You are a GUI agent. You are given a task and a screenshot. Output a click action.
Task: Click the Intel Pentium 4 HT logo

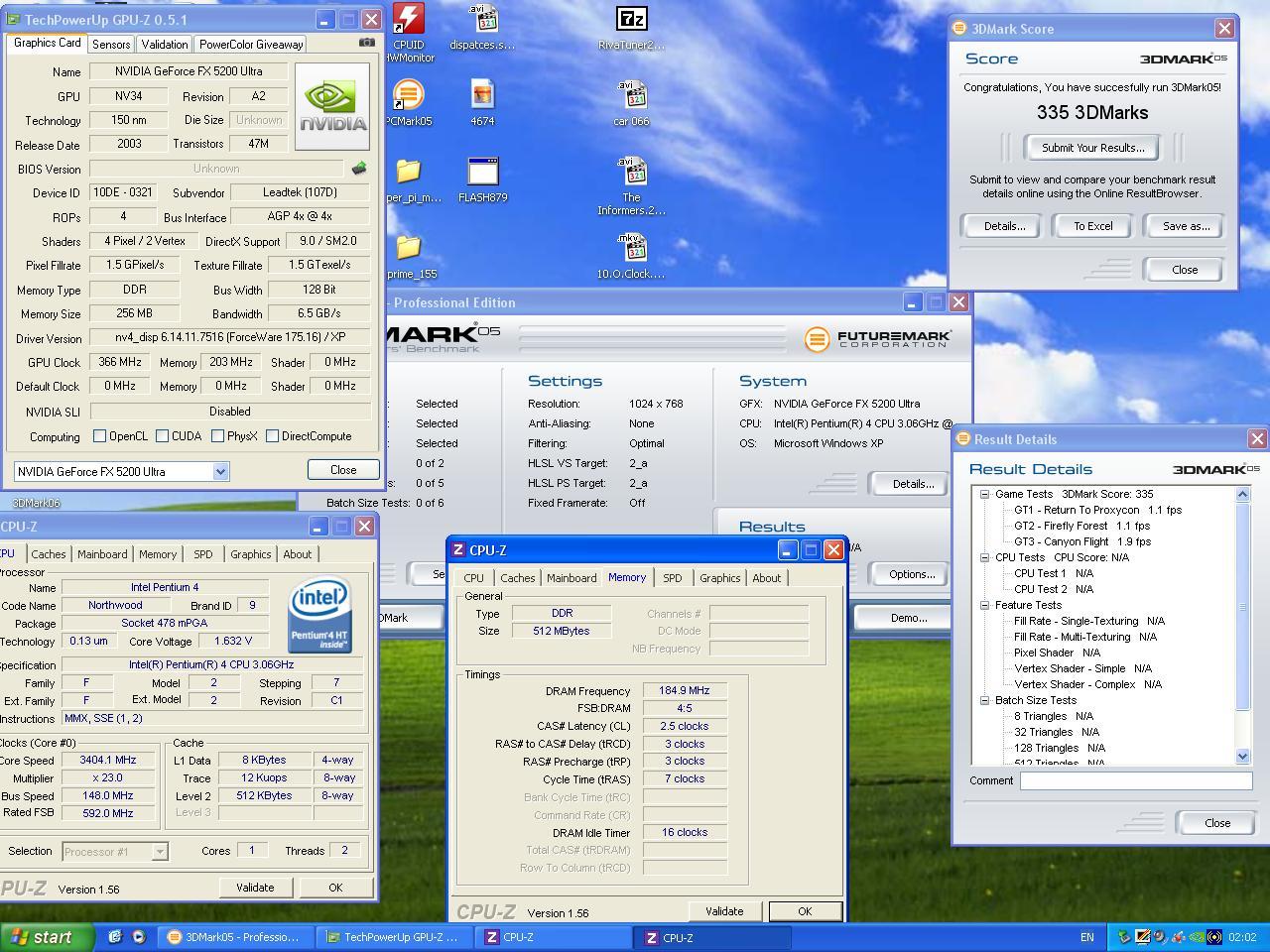[x=319, y=617]
